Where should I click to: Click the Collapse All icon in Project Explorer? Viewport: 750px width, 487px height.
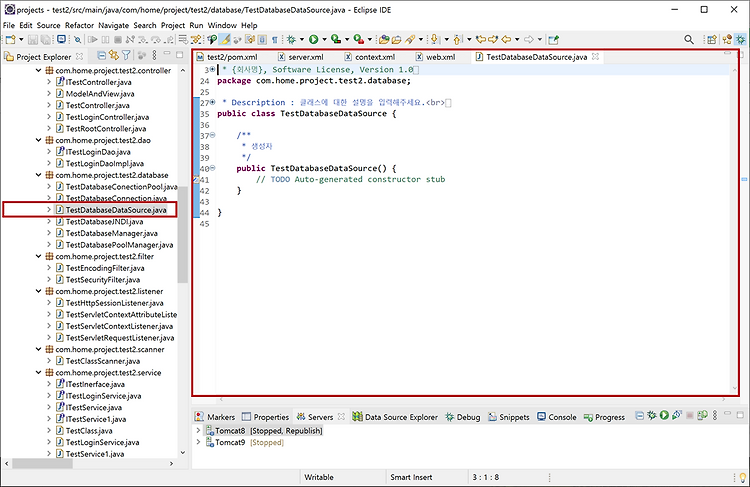[x=101, y=55]
